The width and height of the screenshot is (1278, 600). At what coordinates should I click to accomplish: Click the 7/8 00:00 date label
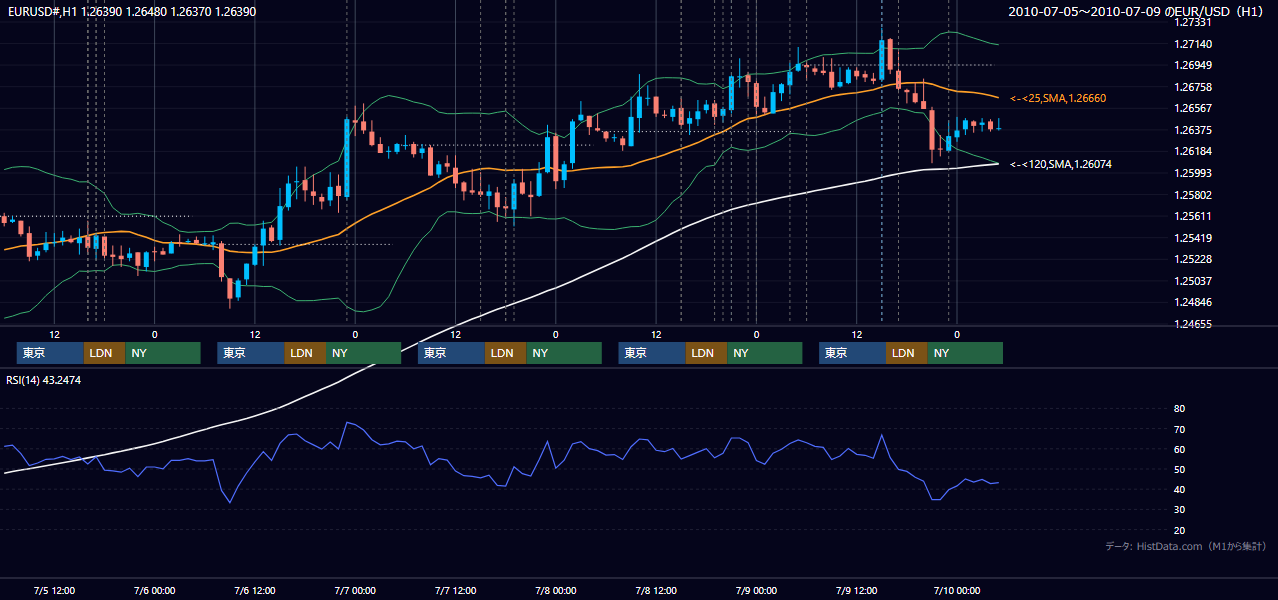(555, 590)
